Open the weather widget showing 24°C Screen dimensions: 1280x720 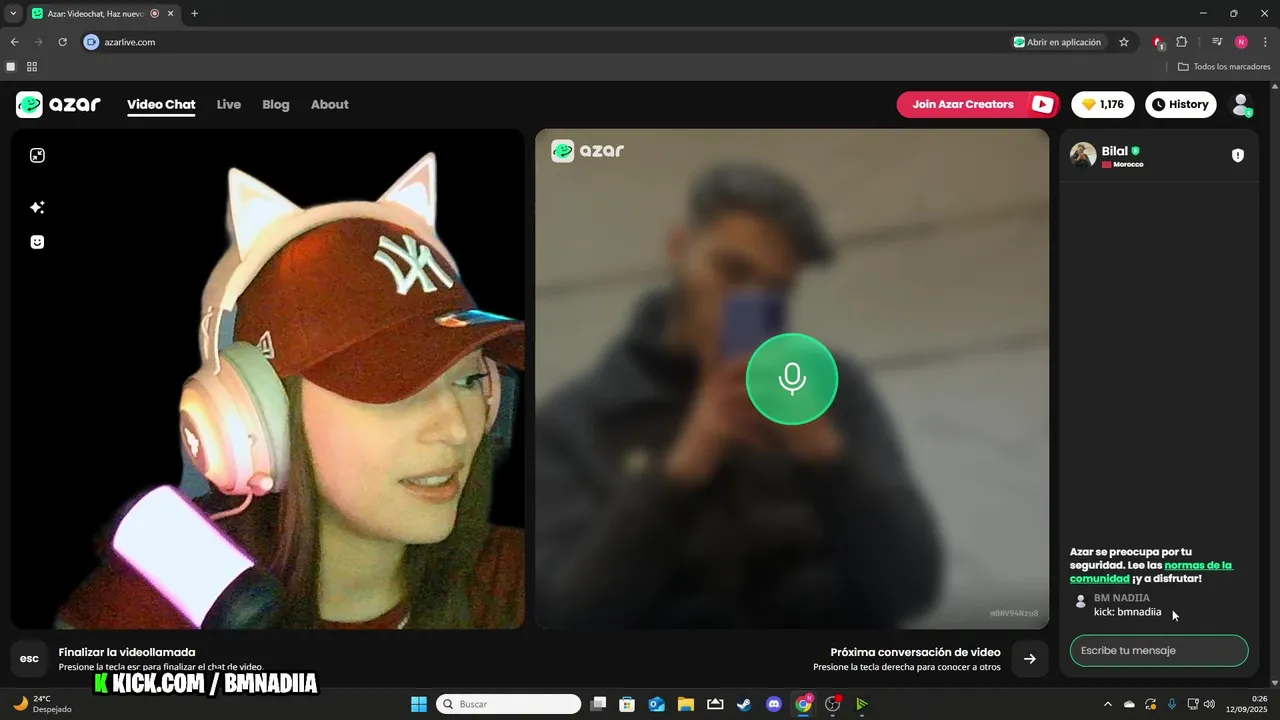click(x=41, y=704)
